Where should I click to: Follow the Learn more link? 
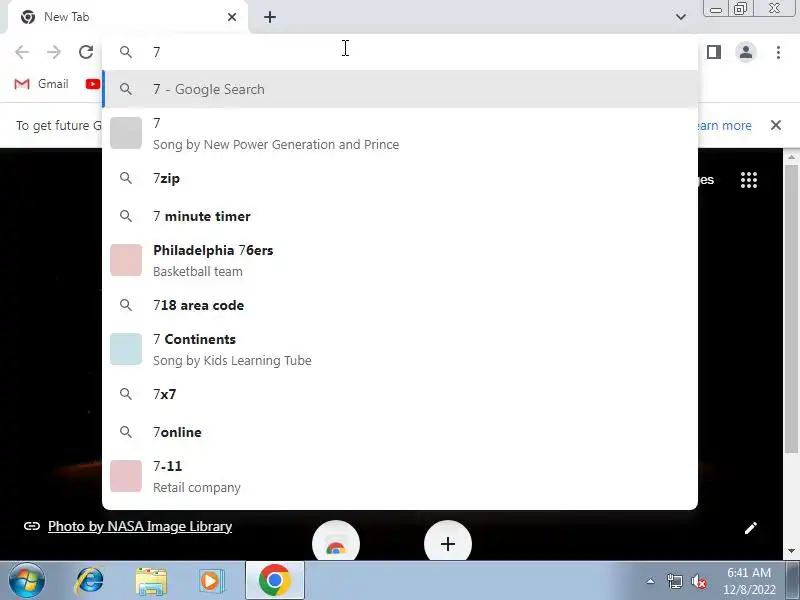(724, 126)
